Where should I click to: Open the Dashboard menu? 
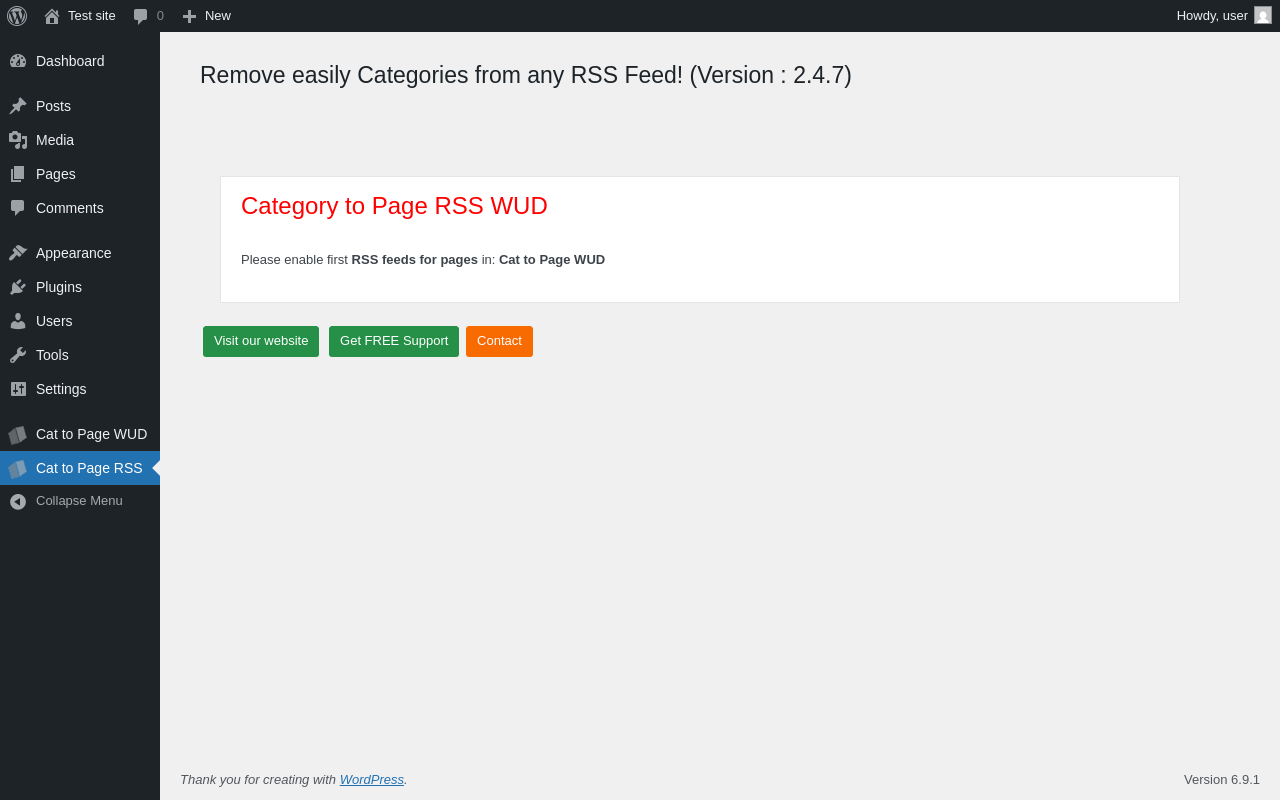click(80, 61)
